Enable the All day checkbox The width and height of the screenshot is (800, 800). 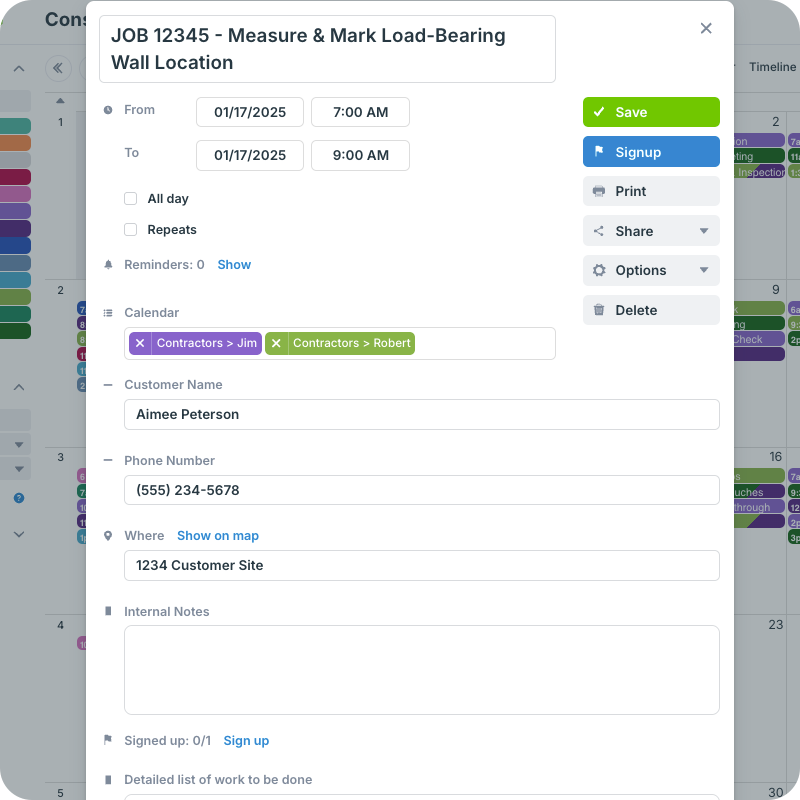(131, 199)
